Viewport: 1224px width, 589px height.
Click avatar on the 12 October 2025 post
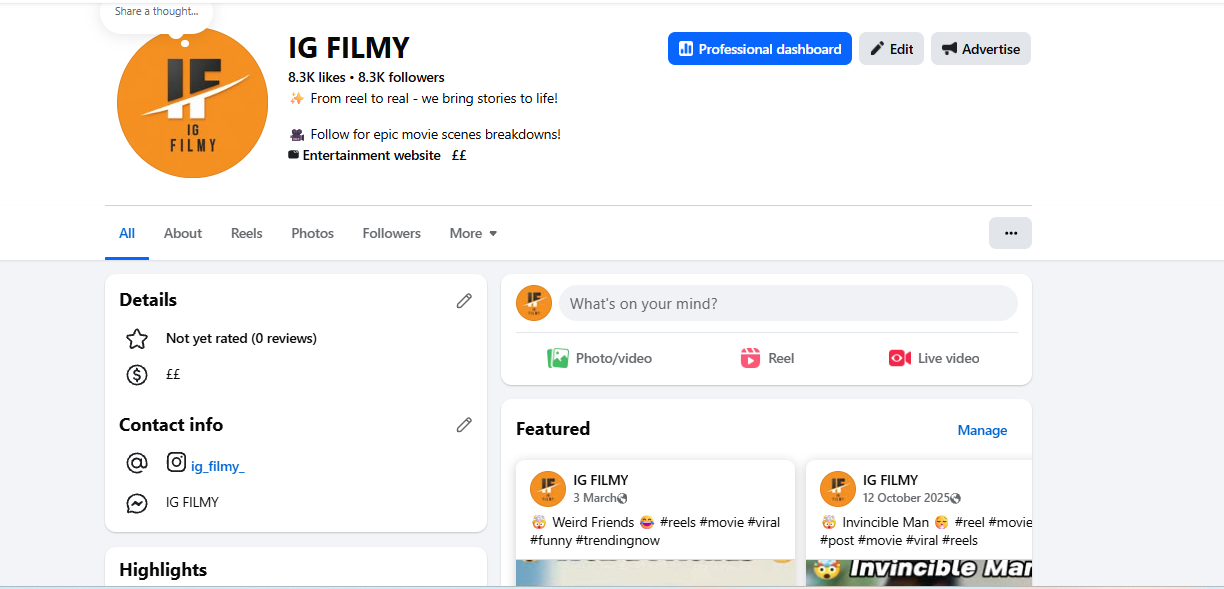(838, 489)
